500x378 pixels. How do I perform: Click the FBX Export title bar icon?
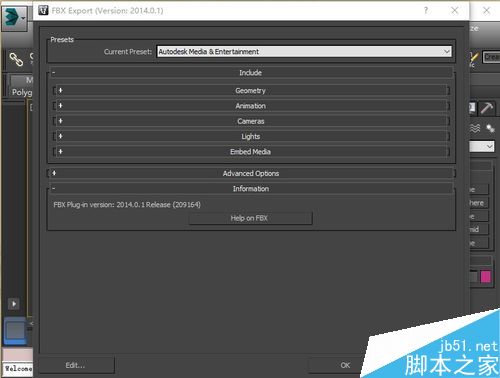(43, 10)
